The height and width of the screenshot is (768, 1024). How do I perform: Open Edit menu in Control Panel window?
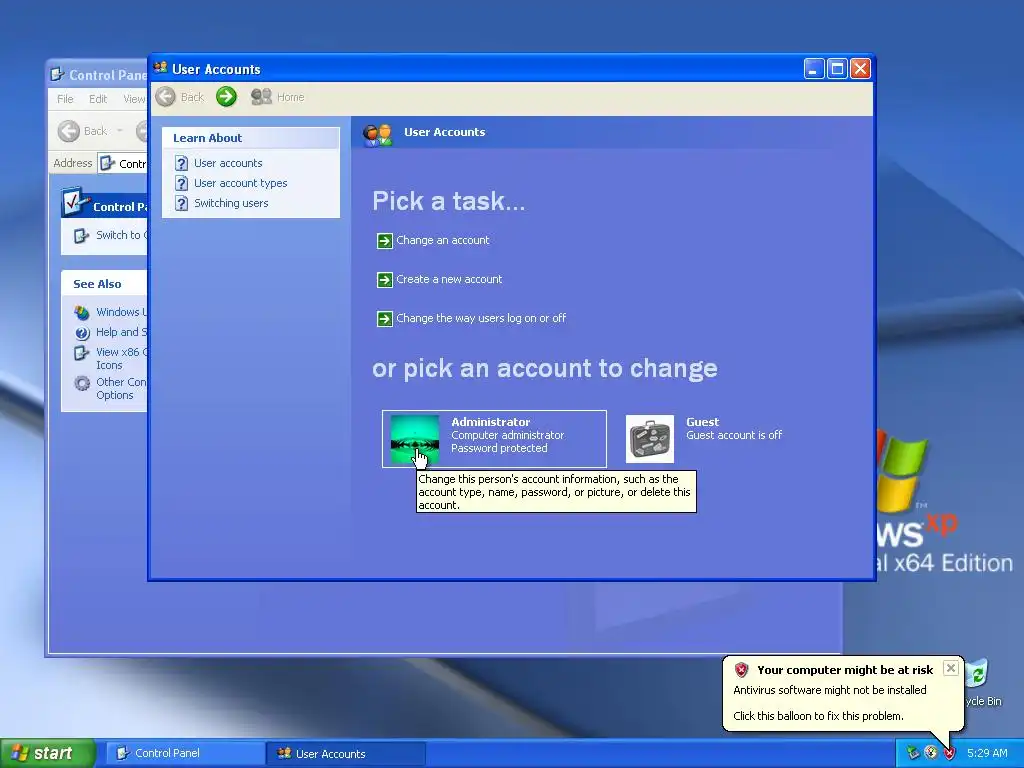[x=98, y=99]
